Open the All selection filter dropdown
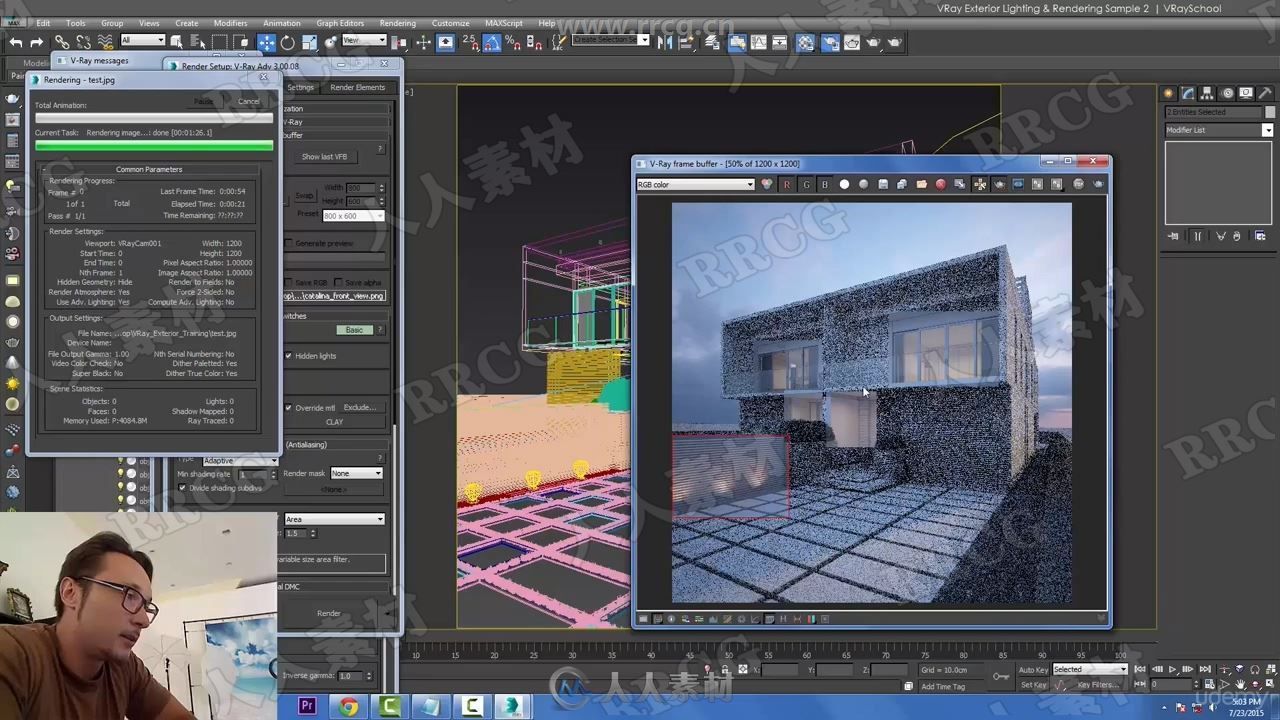1280x720 pixels. tap(142, 40)
